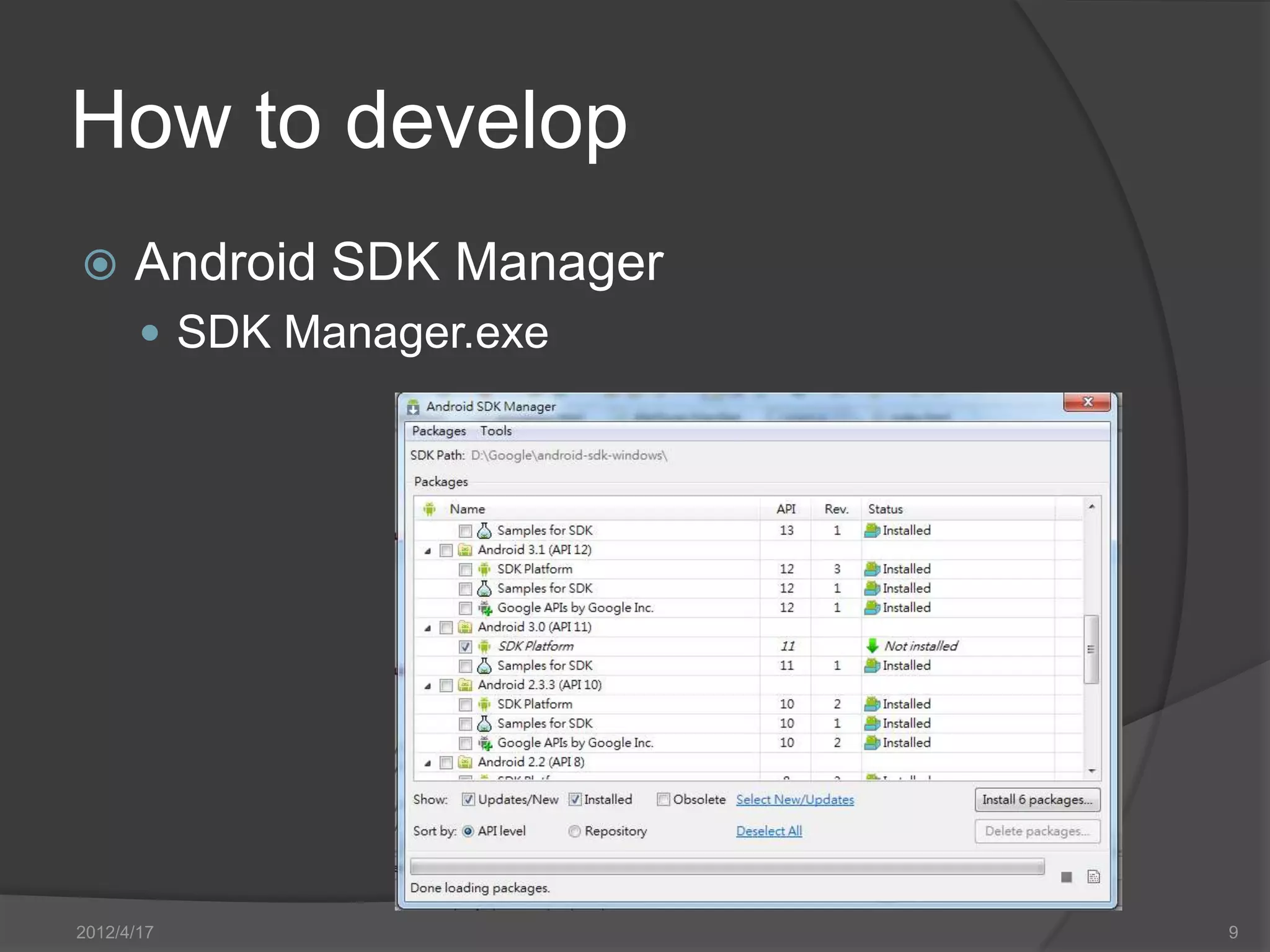Click the Deselect All link
1270x952 pixels.
click(769, 831)
